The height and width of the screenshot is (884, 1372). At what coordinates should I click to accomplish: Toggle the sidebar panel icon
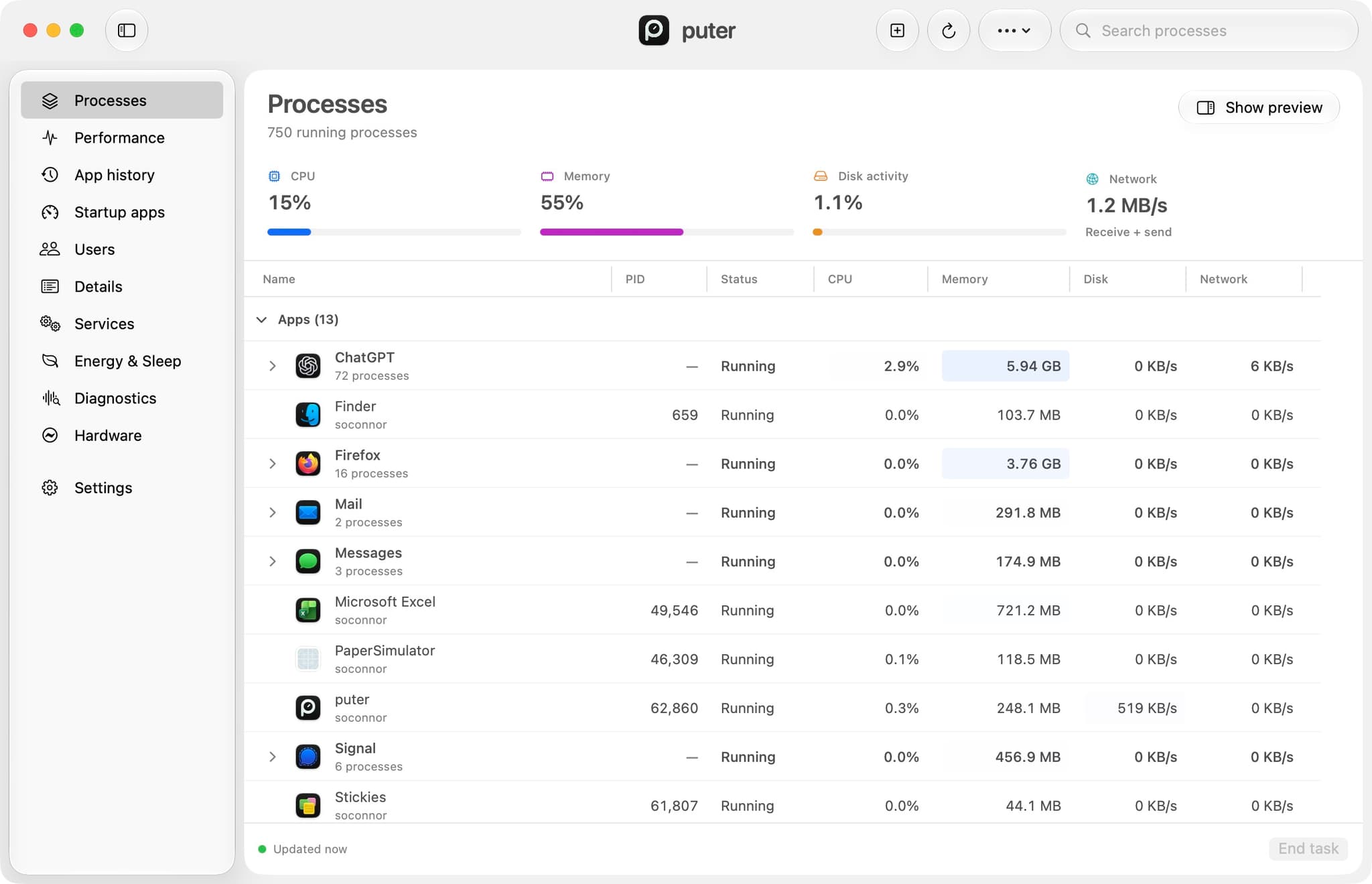coord(127,30)
